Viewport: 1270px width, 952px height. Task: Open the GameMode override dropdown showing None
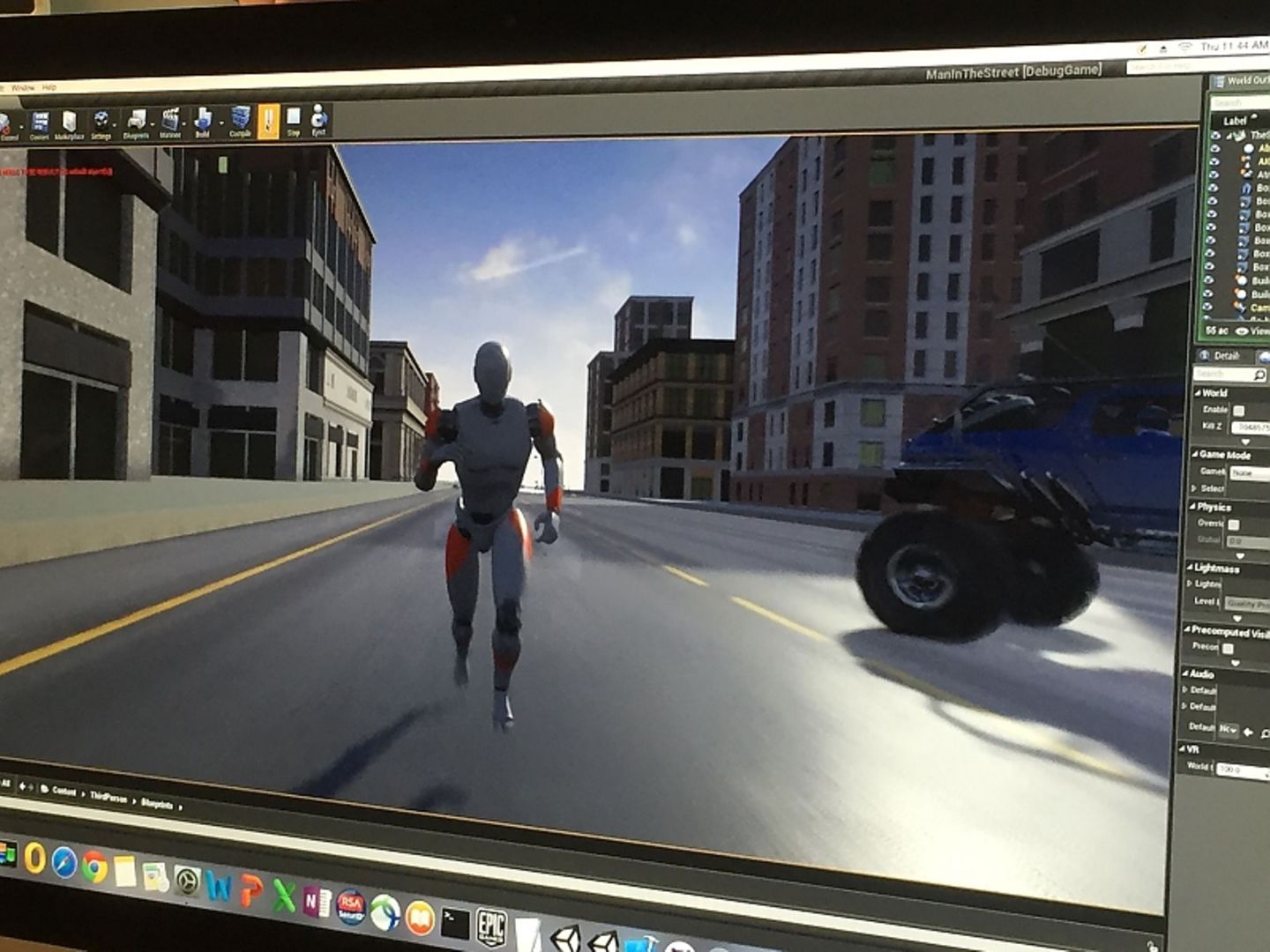(1251, 472)
